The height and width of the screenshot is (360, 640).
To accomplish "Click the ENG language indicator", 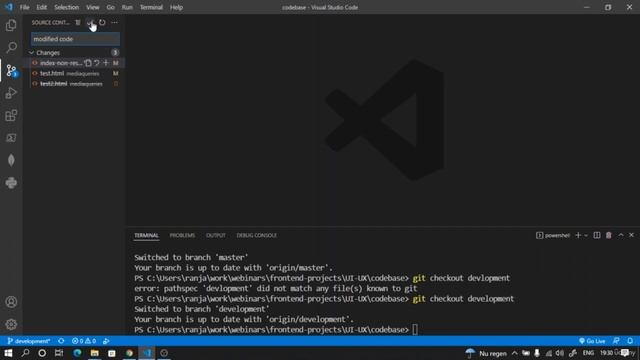I will pos(588,353).
